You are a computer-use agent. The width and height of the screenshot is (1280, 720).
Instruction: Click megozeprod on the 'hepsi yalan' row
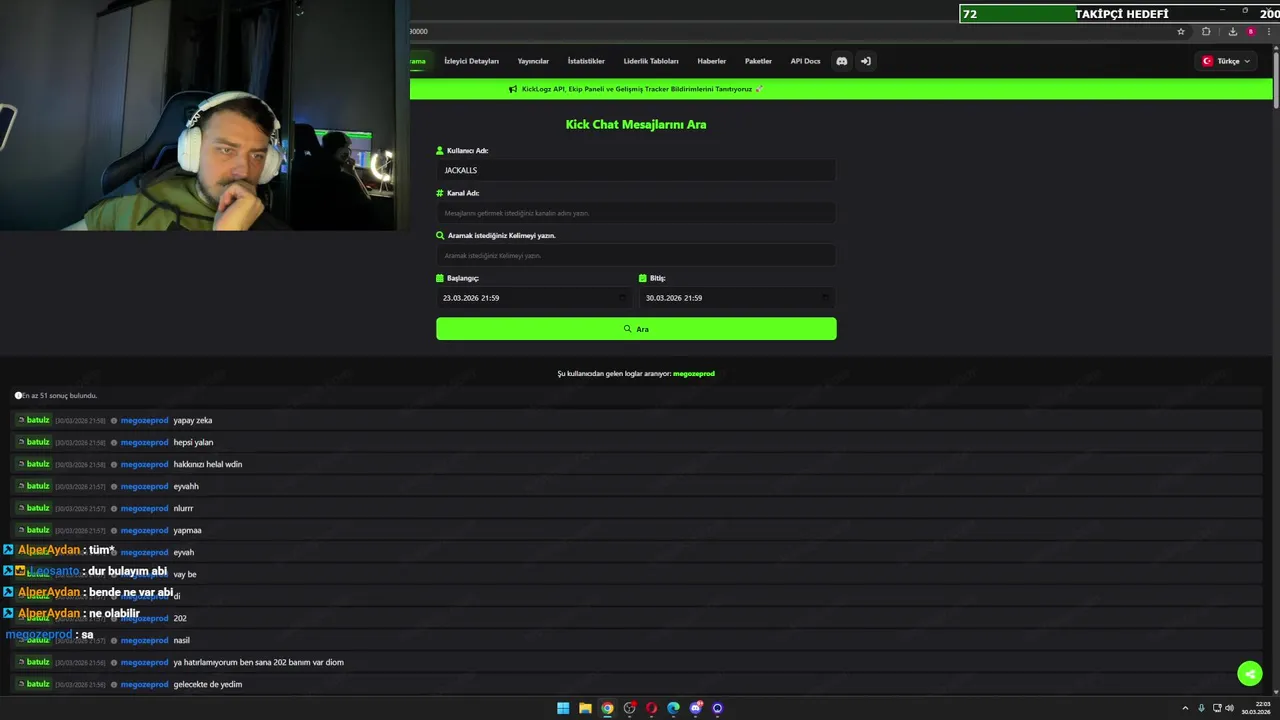point(144,442)
